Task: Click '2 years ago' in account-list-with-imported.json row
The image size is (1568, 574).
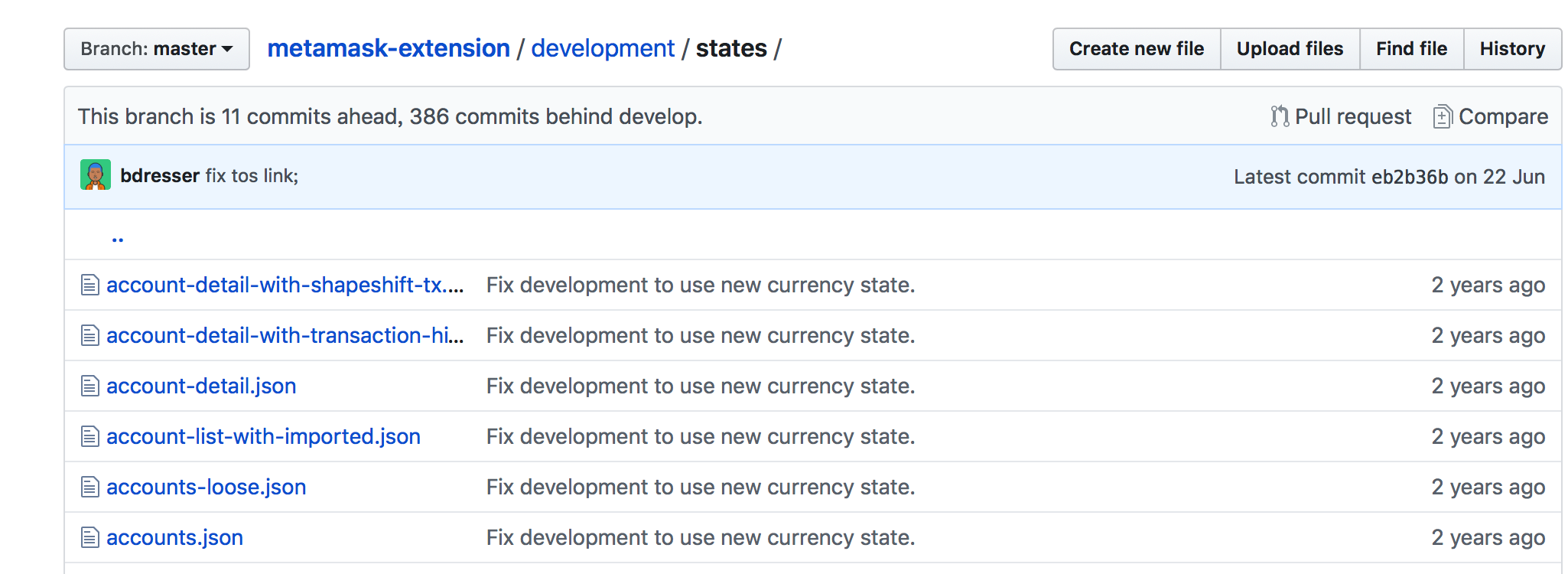Action: click(1488, 436)
